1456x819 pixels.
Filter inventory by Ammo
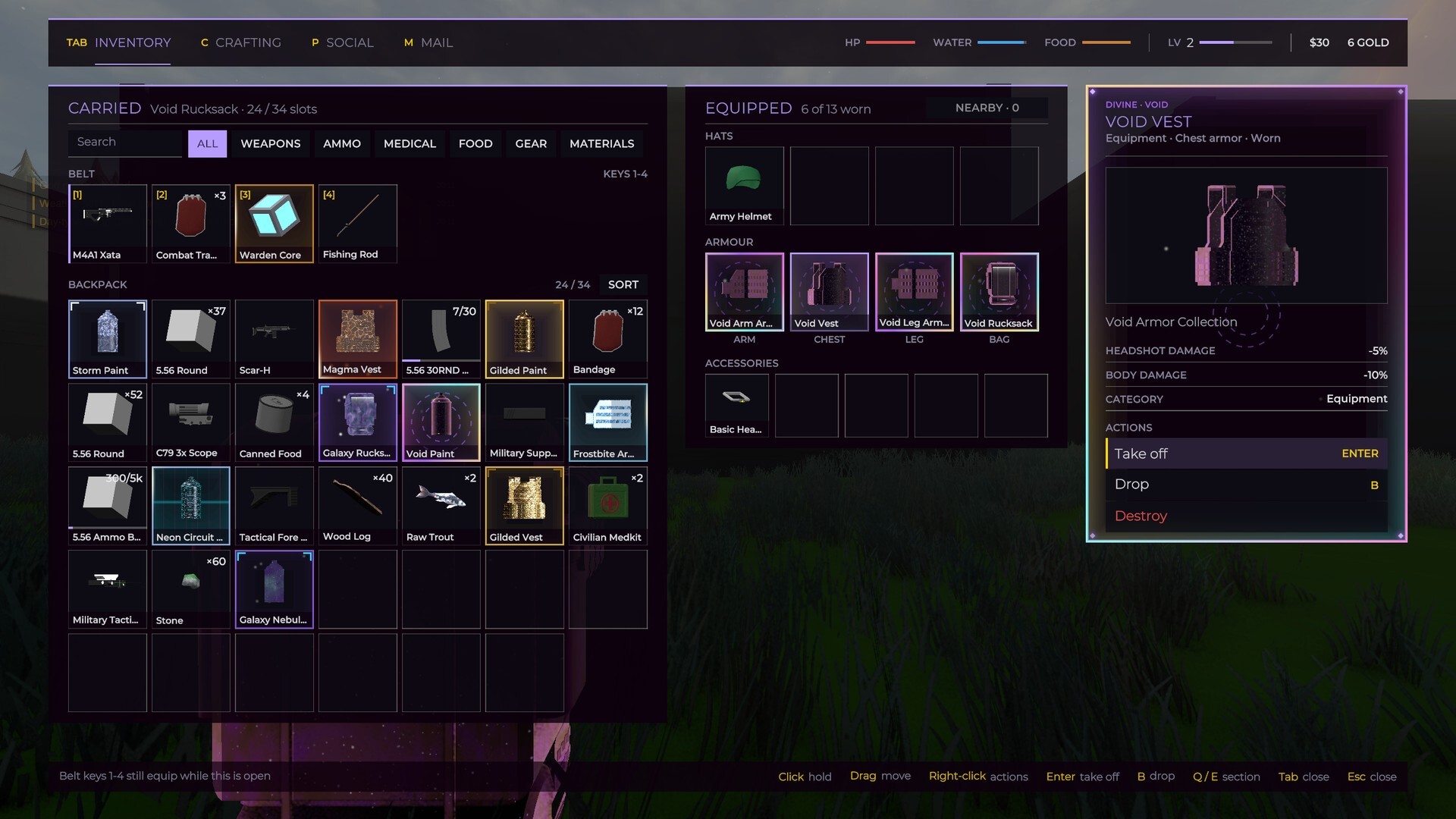(342, 143)
